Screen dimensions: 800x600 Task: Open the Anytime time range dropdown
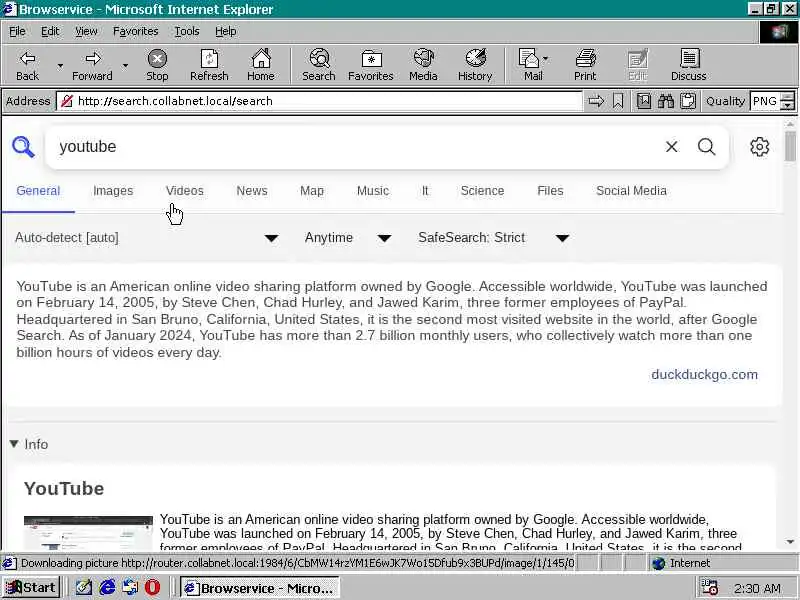click(348, 238)
